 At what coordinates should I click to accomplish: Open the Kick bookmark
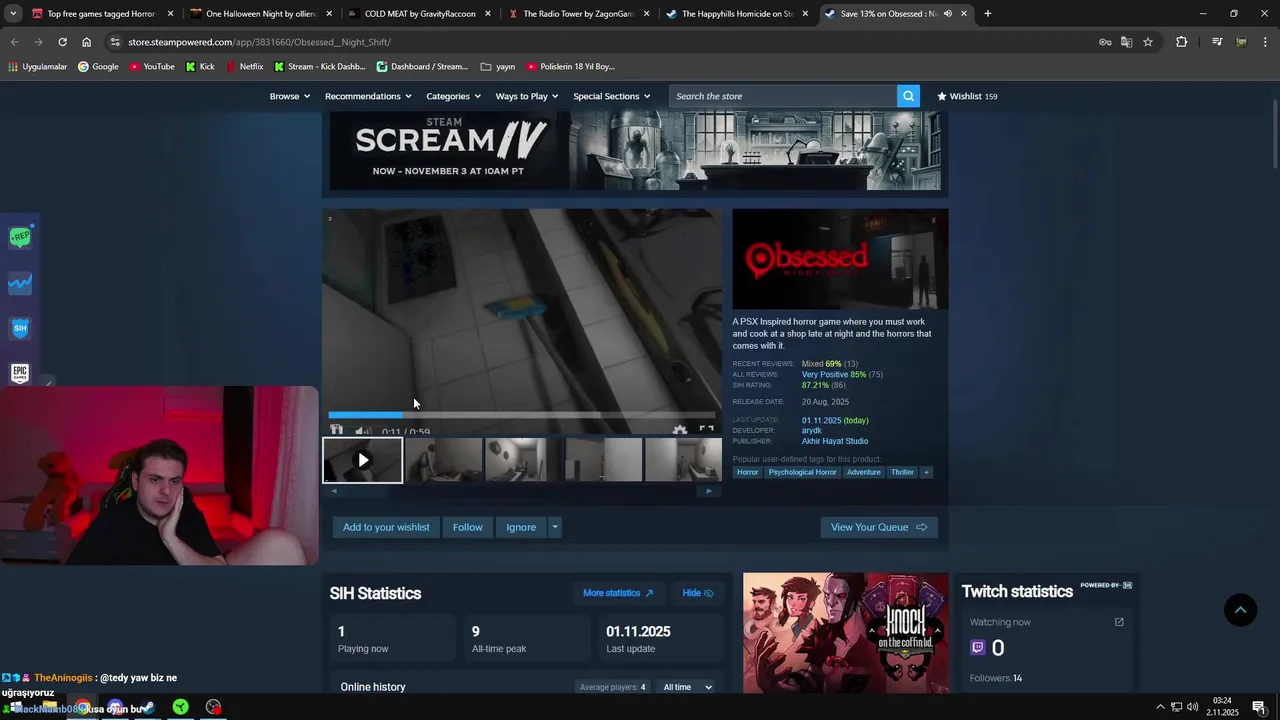point(200,67)
